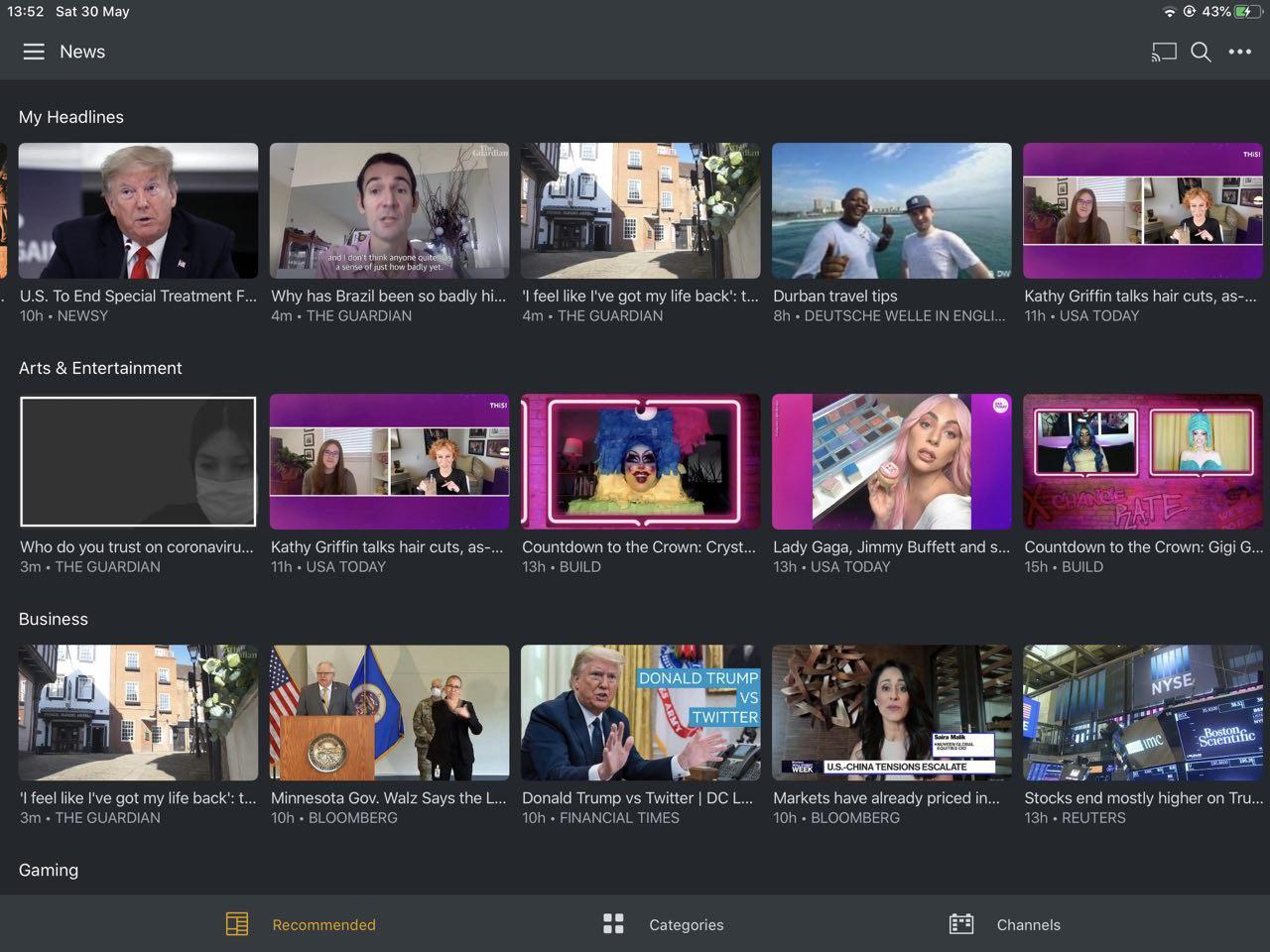Select the '10h • FINANCIAL TIMES' label
This screenshot has width=1270, height=952.
601,818
